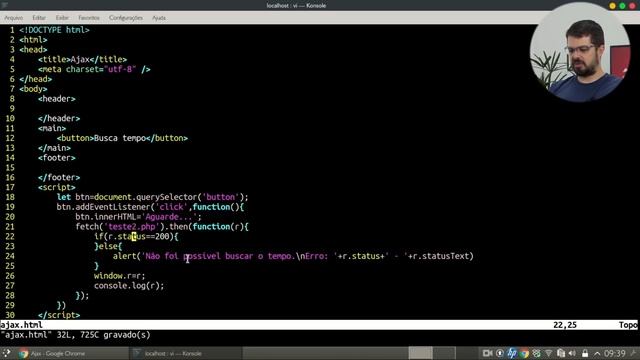This screenshot has width=640, height=360.
Task: Click the '</header>' closing tag
Action: [59, 118]
